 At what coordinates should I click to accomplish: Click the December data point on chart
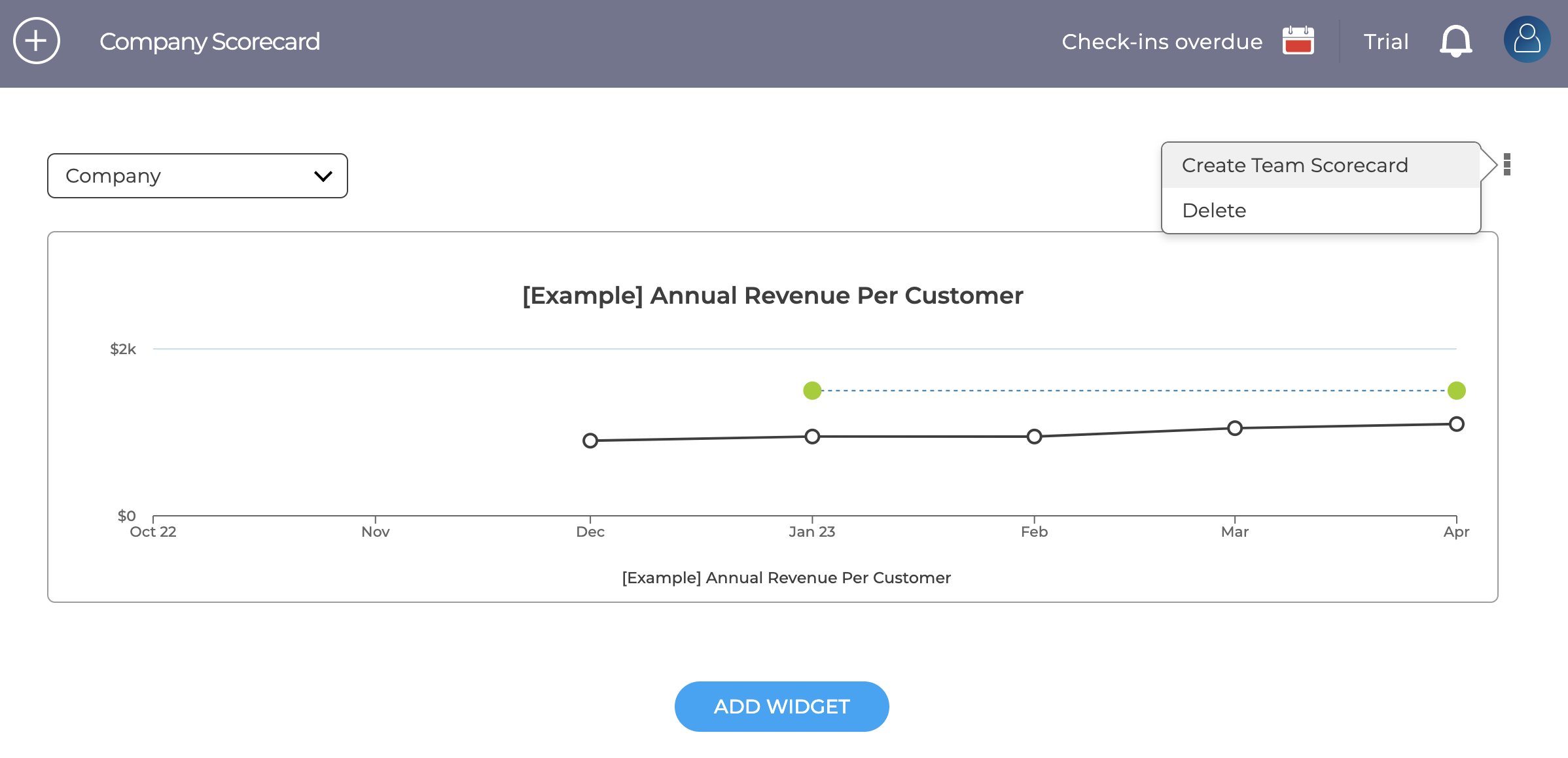click(590, 441)
